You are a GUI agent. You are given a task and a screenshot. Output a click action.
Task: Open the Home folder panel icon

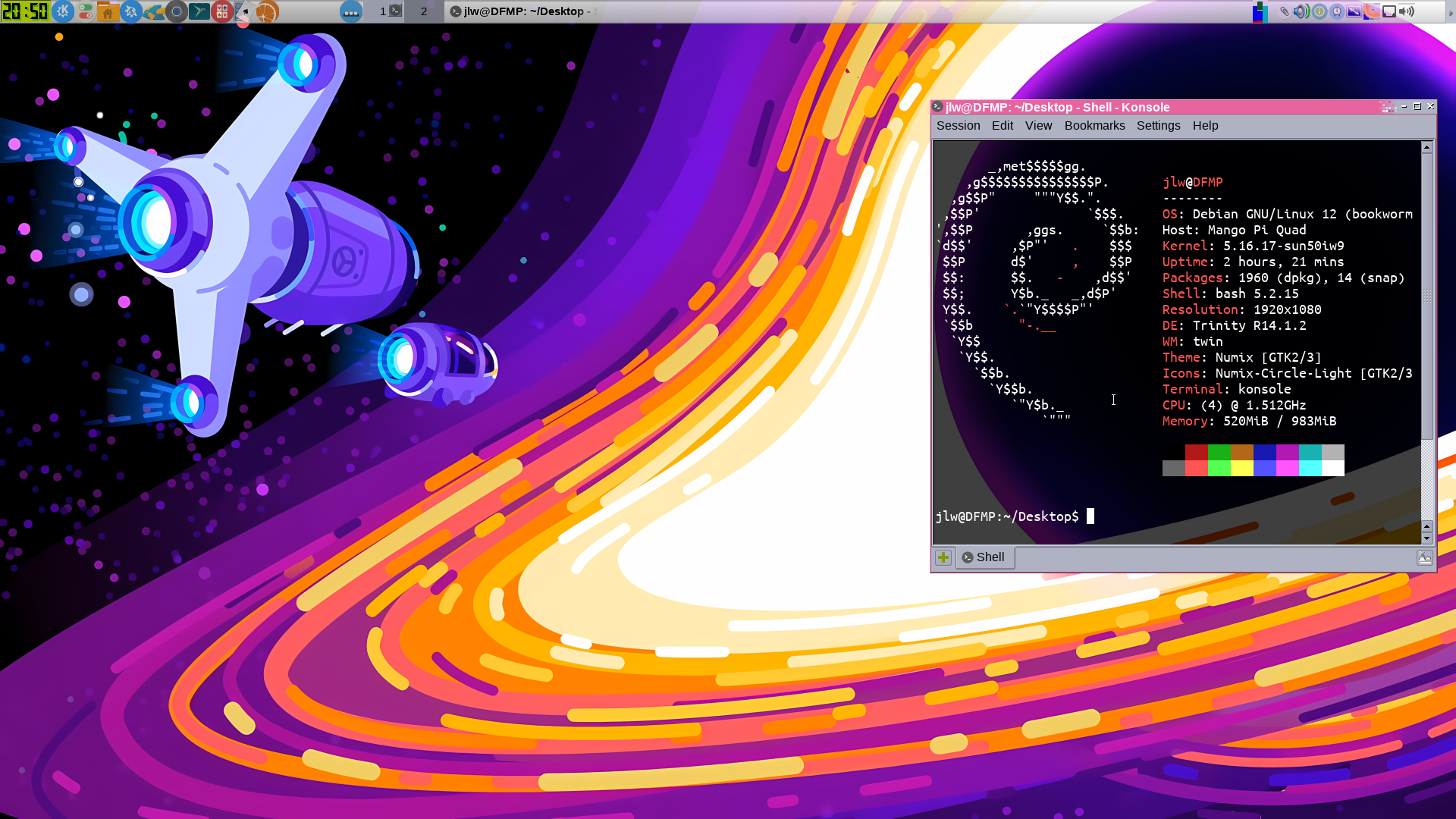click(x=108, y=11)
